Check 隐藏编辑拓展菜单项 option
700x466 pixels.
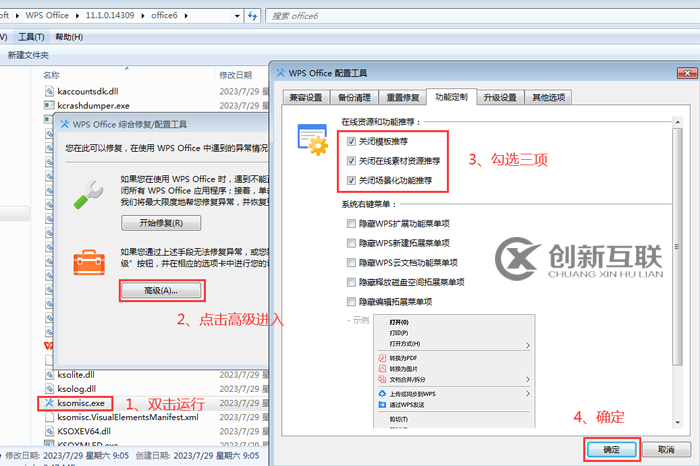(351, 302)
